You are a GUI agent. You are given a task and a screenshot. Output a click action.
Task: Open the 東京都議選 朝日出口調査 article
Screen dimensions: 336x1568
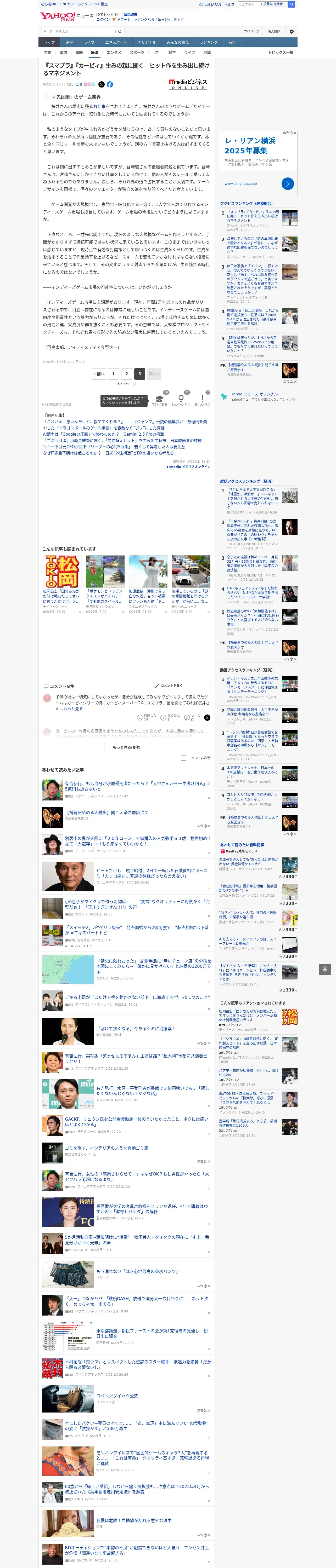pyautogui.click(x=152, y=1334)
